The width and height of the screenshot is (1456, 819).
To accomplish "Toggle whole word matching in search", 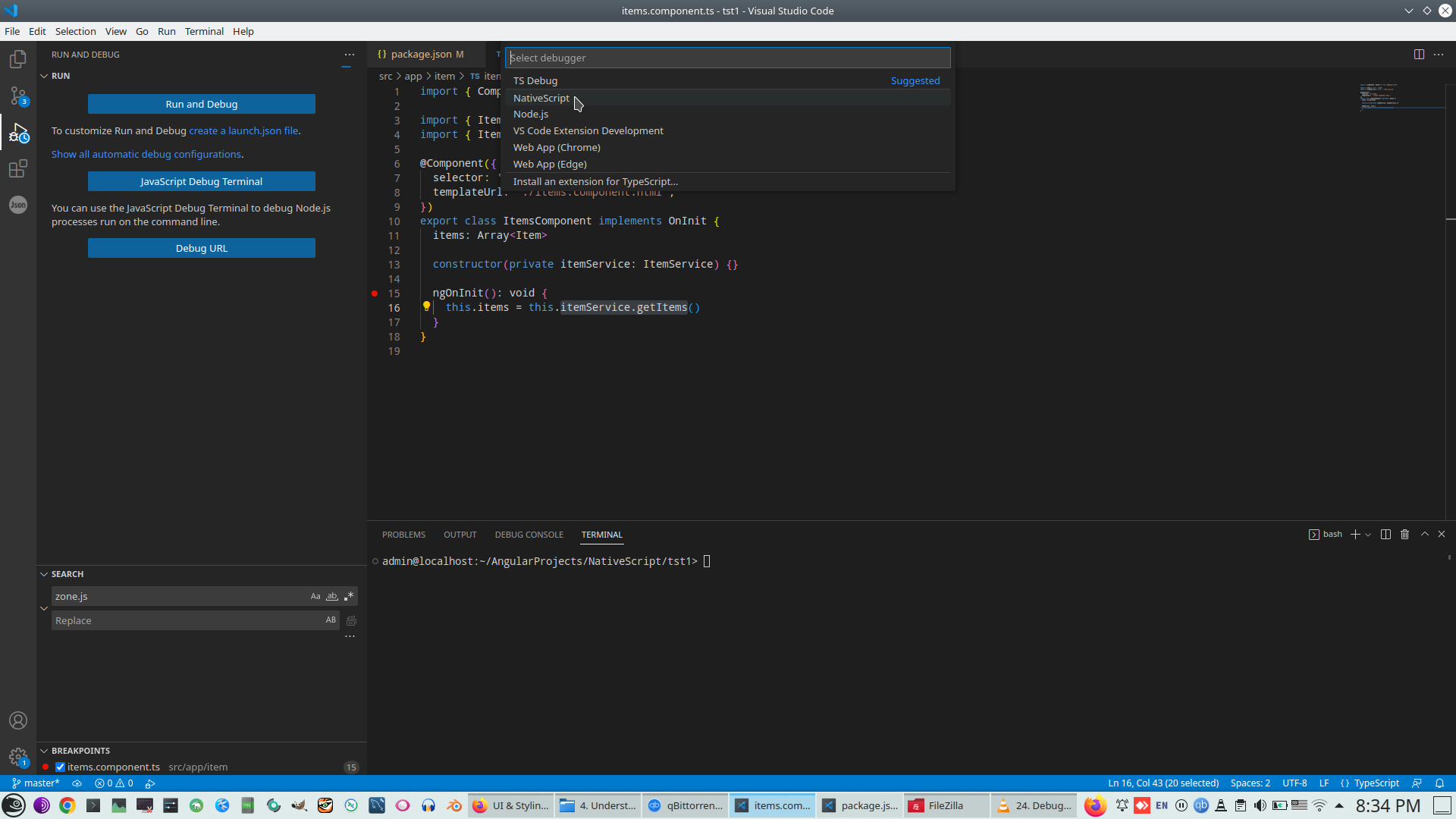I will coord(332,596).
